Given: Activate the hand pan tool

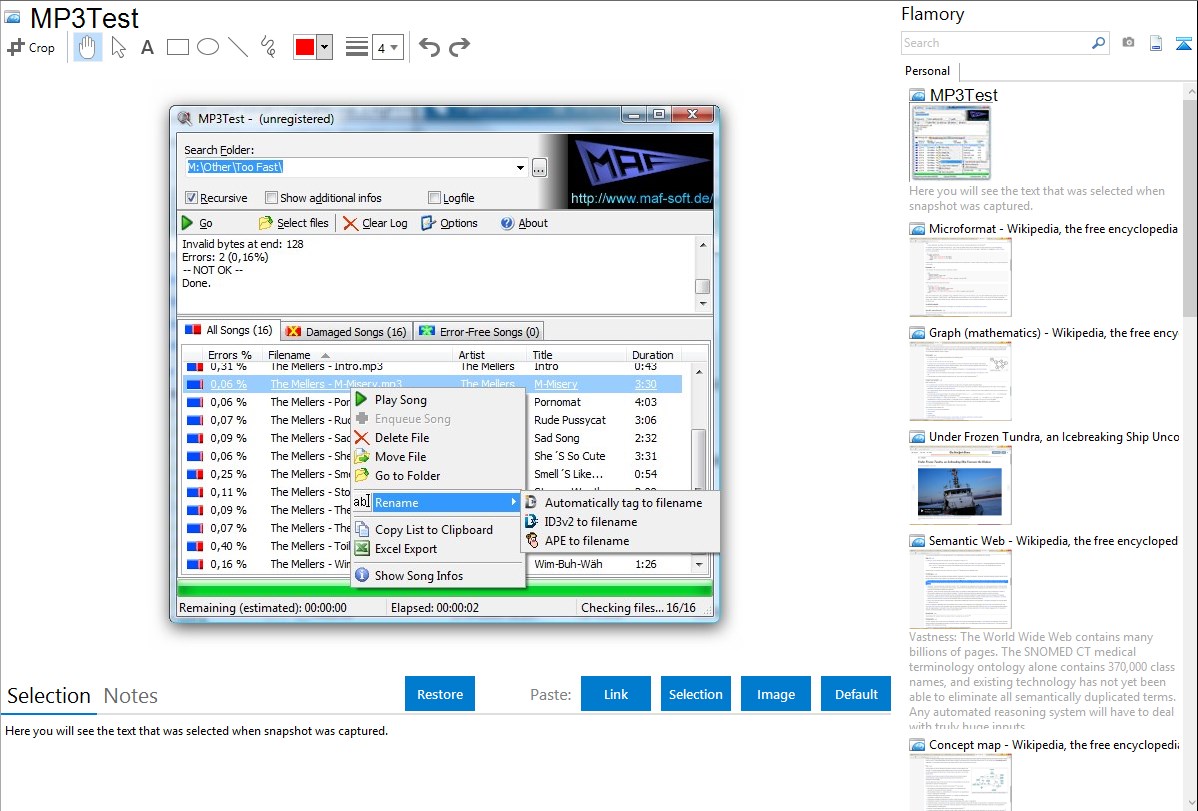Looking at the screenshot, I should click(x=87, y=47).
